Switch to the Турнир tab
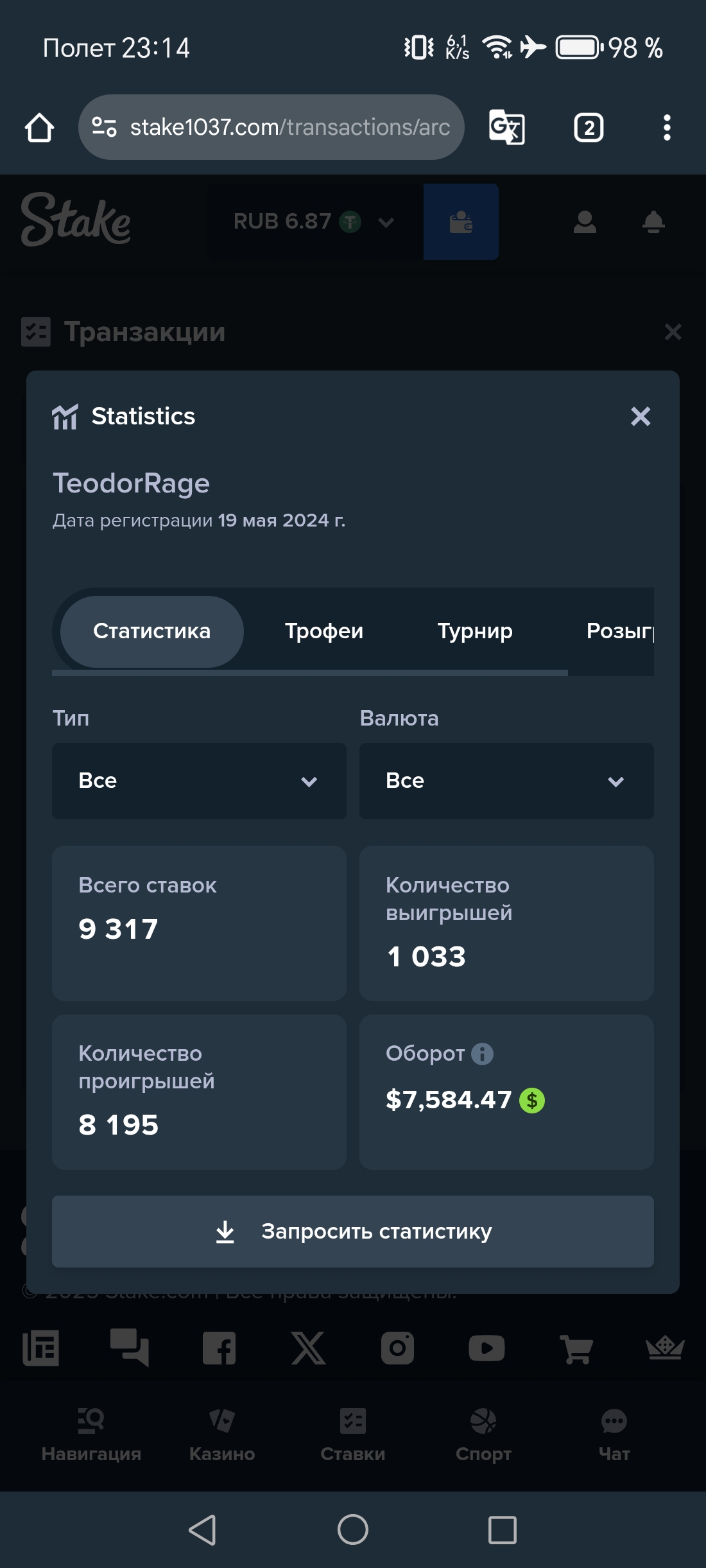The image size is (706, 1568). click(475, 631)
